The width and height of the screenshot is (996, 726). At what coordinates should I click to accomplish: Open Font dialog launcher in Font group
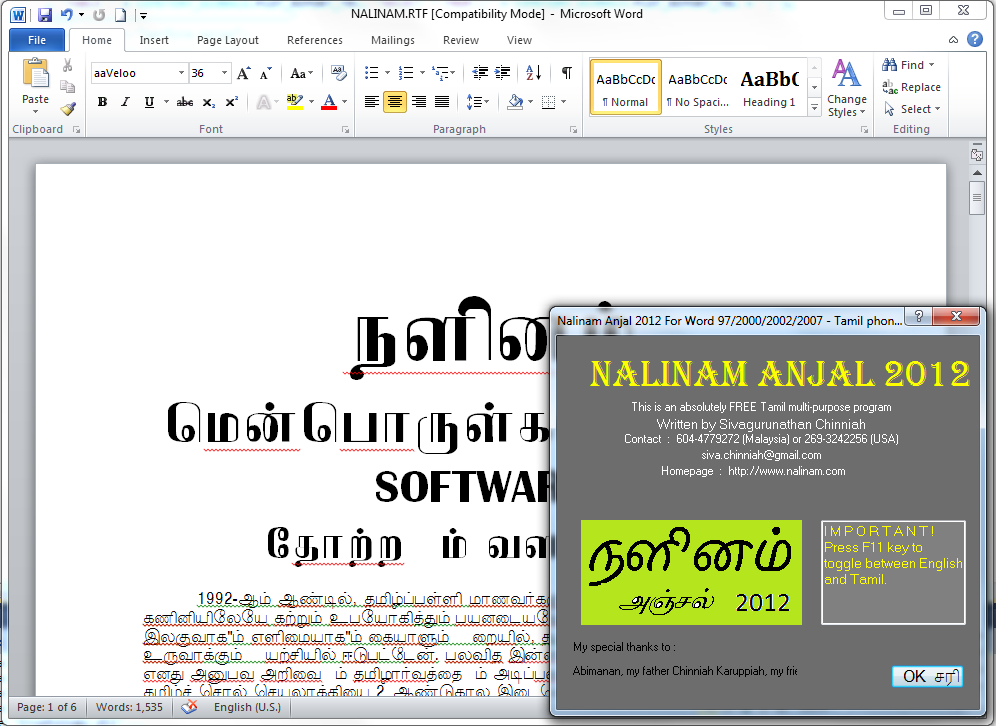point(346,130)
